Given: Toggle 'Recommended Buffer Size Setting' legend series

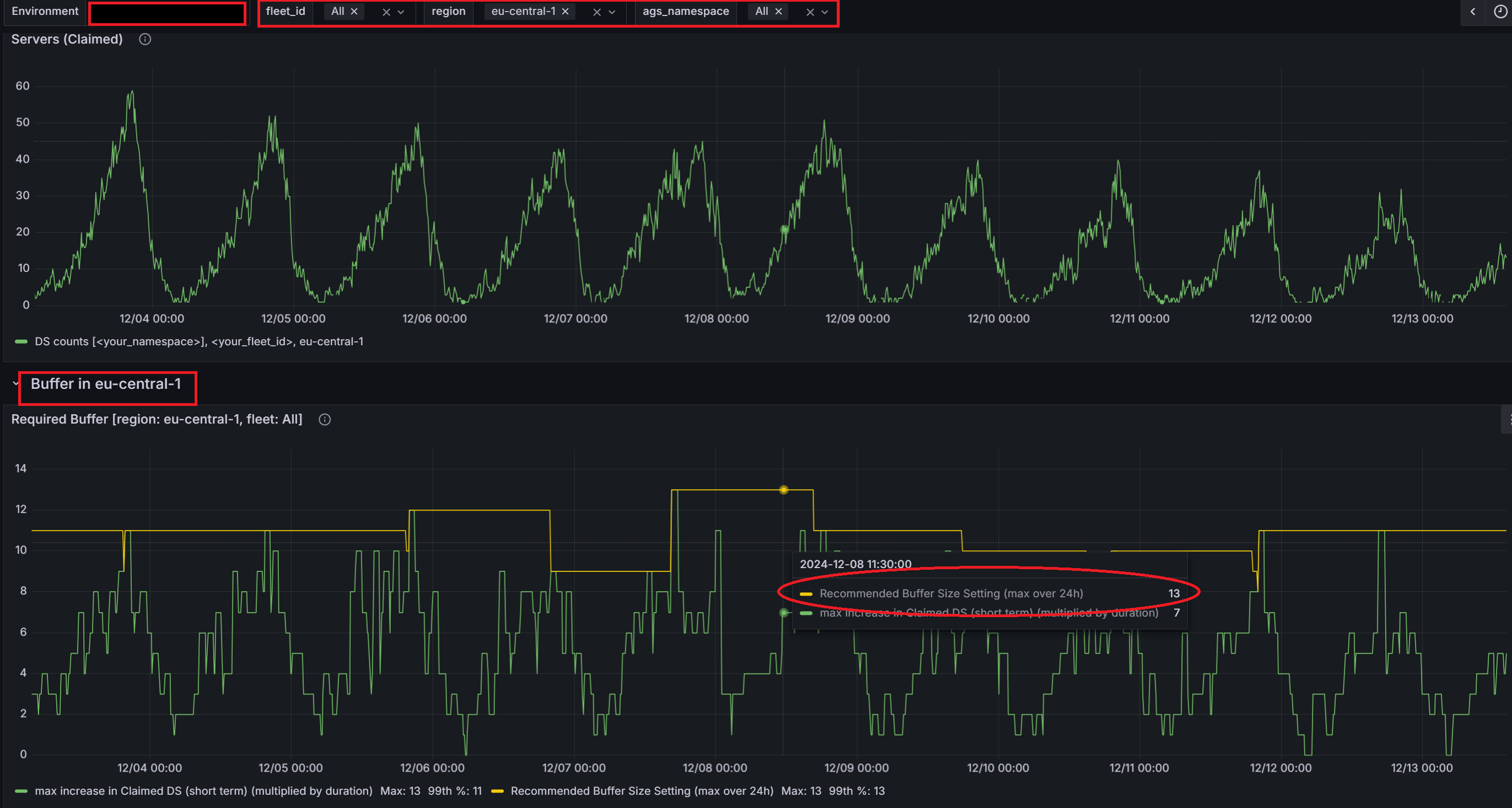Looking at the screenshot, I should (x=642, y=791).
